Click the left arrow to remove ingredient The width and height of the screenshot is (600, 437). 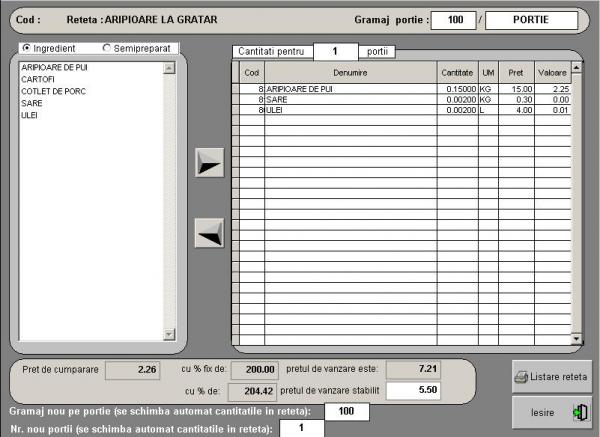coord(209,232)
